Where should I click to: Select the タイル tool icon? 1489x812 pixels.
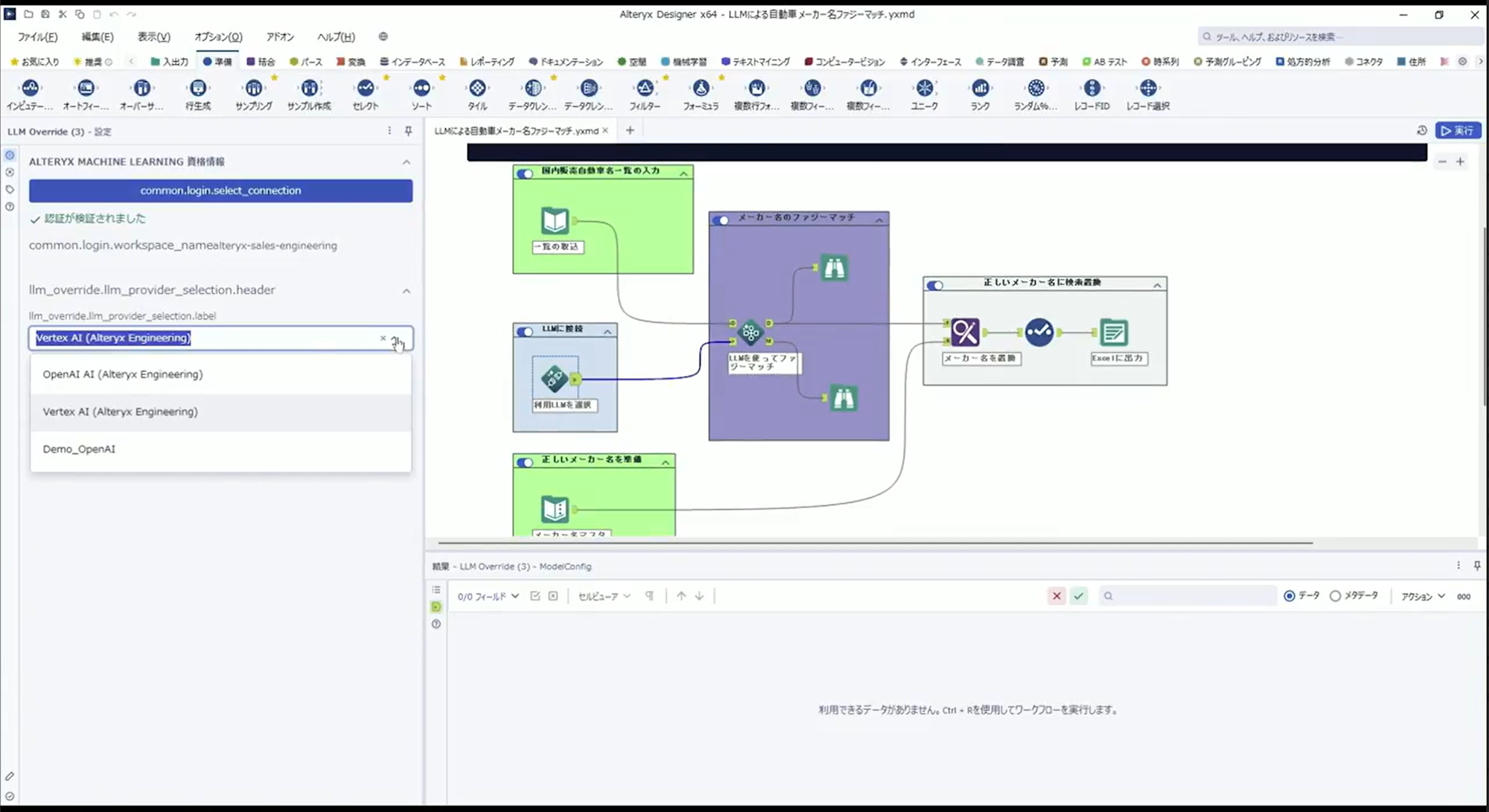[x=477, y=88]
